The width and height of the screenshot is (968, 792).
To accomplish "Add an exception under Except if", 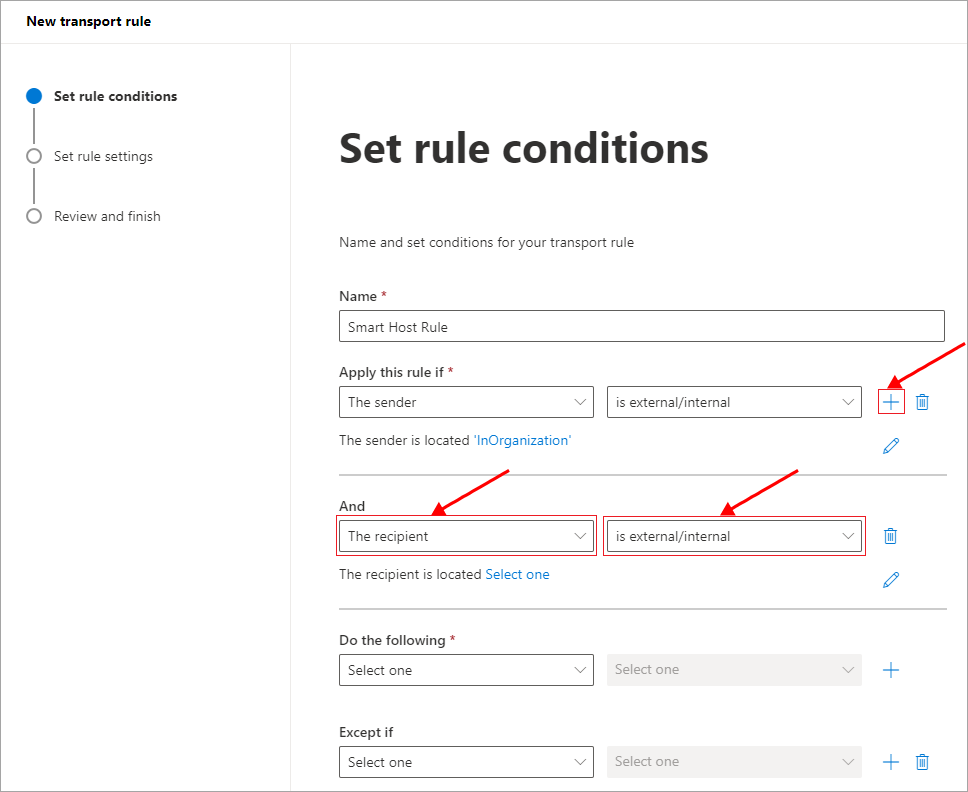I will coord(891,762).
